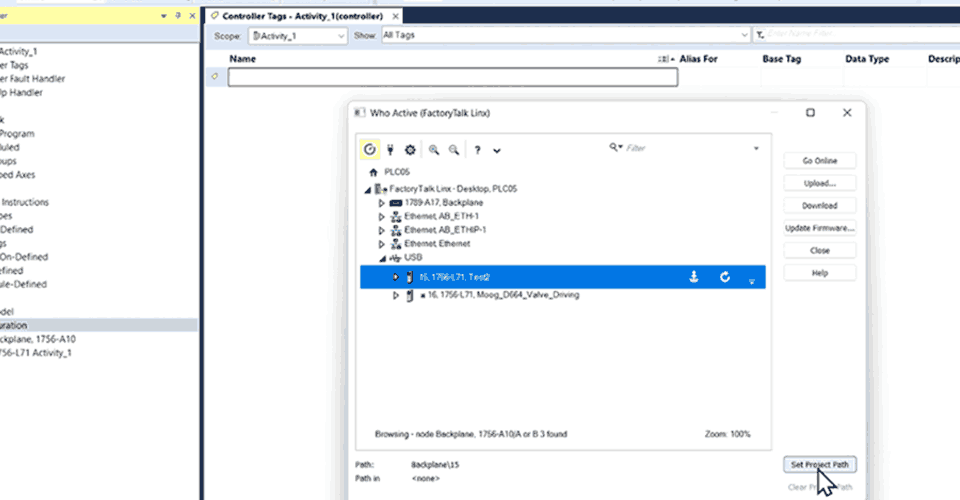Click the question mark help icon
The image size is (960, 500).
coord(477,149)
